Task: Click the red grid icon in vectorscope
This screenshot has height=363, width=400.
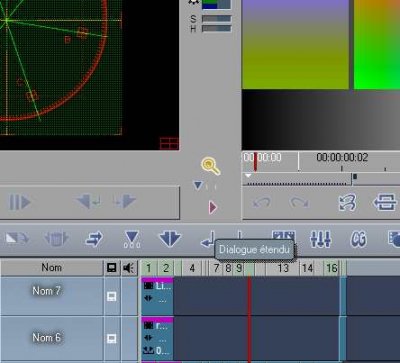Action: point(169,143)
